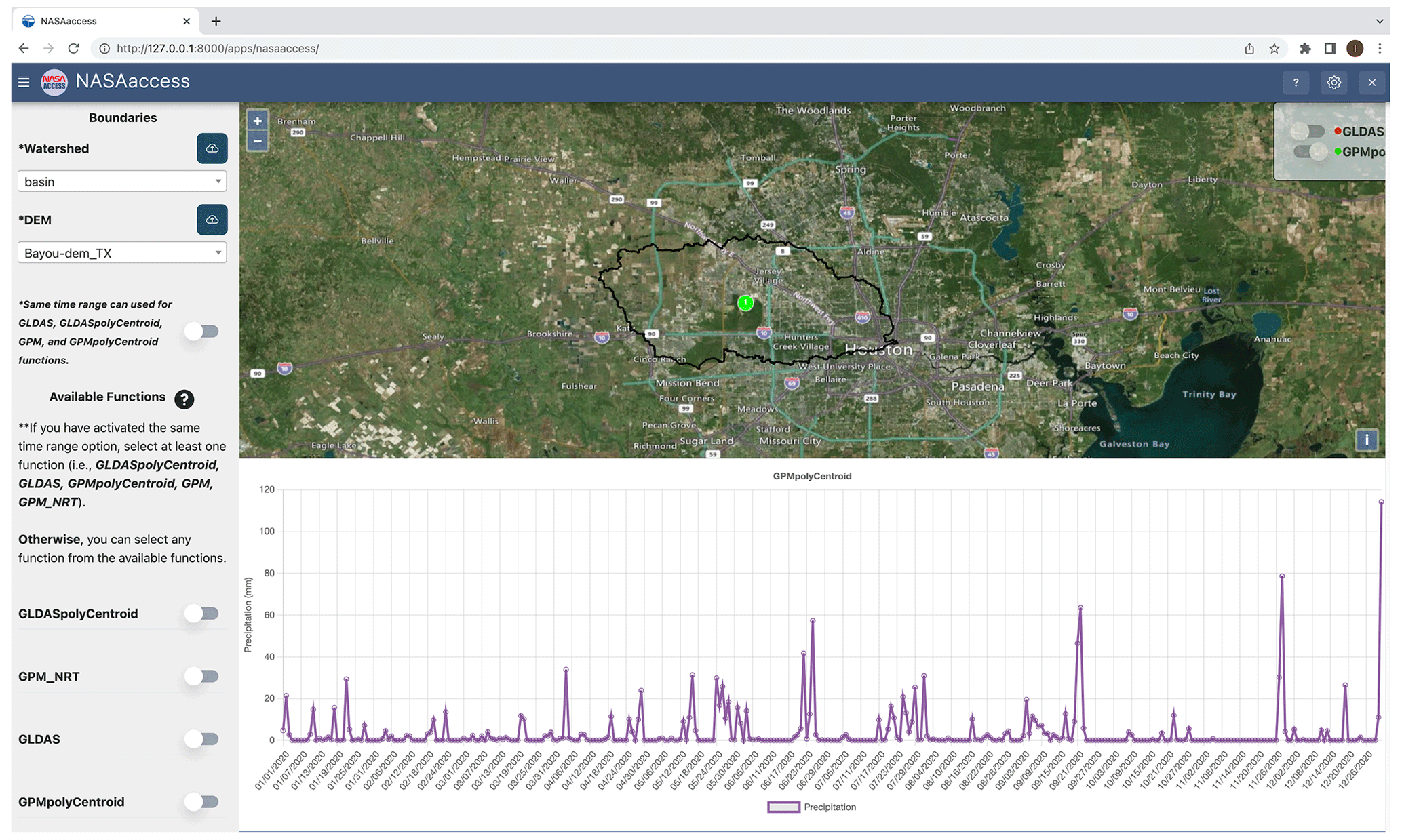Image resolution: width=1402 pixels, height=840 pixels.
Task: Open Available Functions help question icon
Action: [184, 399]
